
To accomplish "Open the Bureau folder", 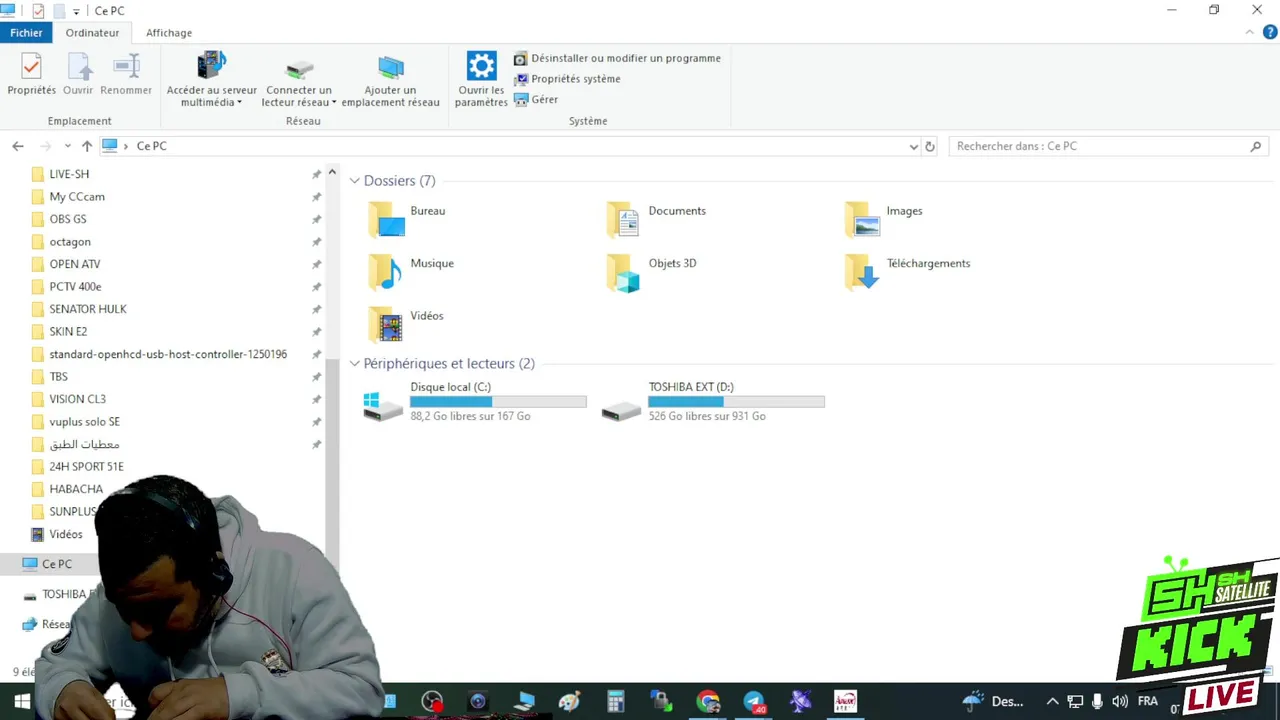I will pos(407,219).
